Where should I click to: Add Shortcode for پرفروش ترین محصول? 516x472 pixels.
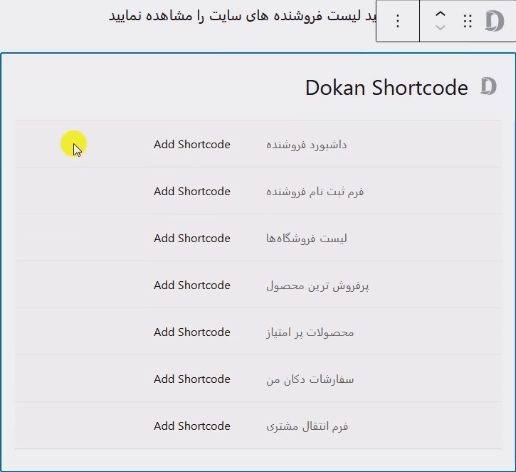[x=192, y=285]
